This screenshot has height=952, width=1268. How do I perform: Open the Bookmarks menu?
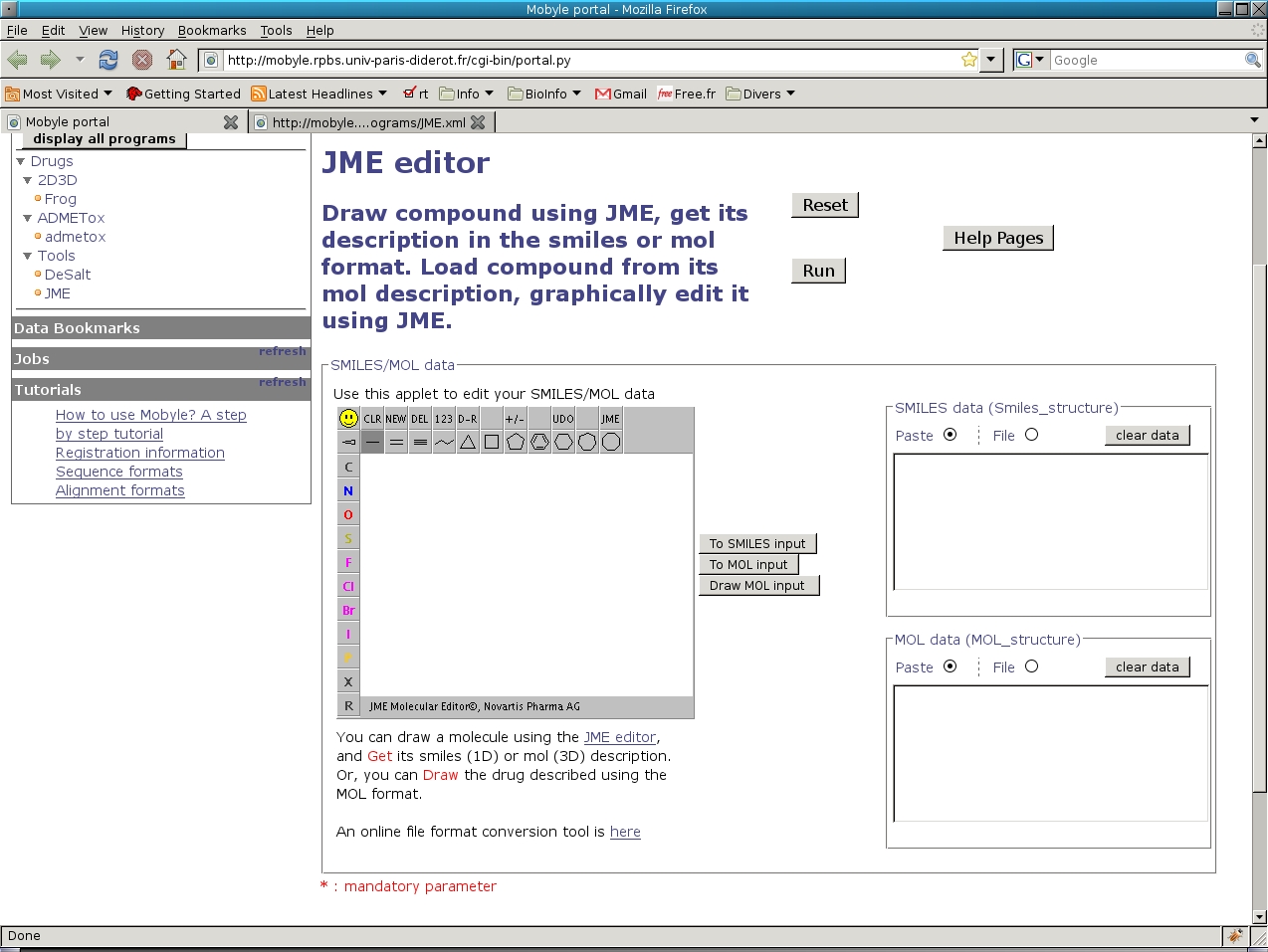[211, 31]
